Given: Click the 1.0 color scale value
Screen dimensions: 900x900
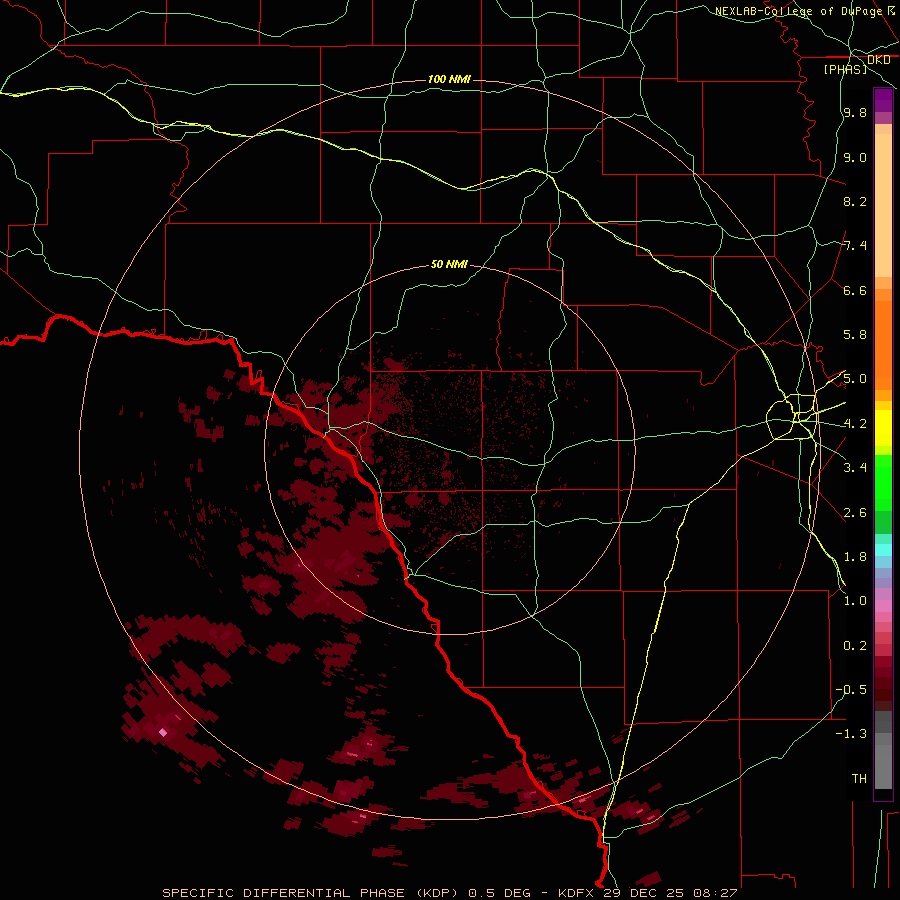Looking at the screenshot, I should pos(855,601).
